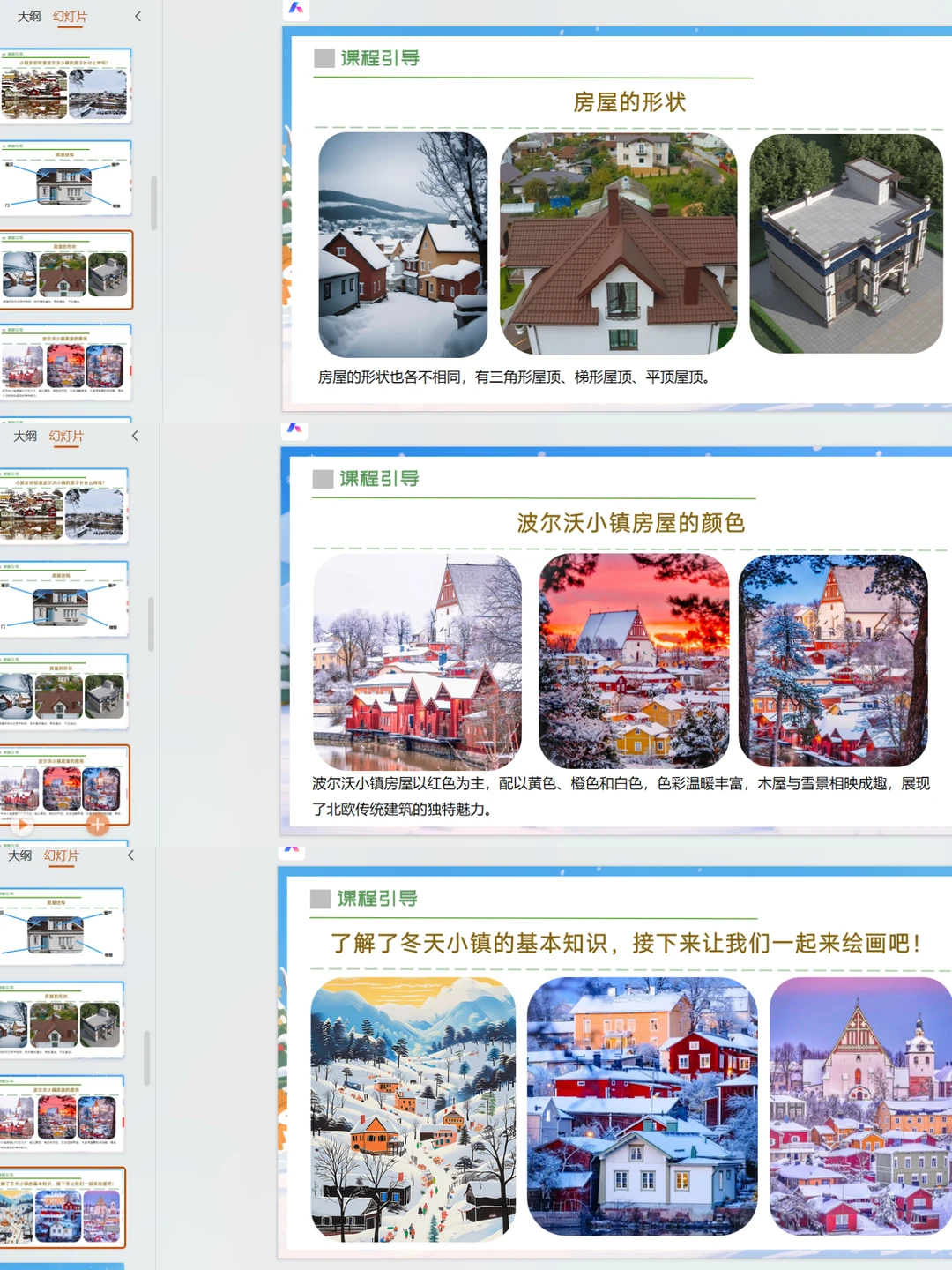Collapse panel chevron in 绘画 intro view

coord(130,855)
